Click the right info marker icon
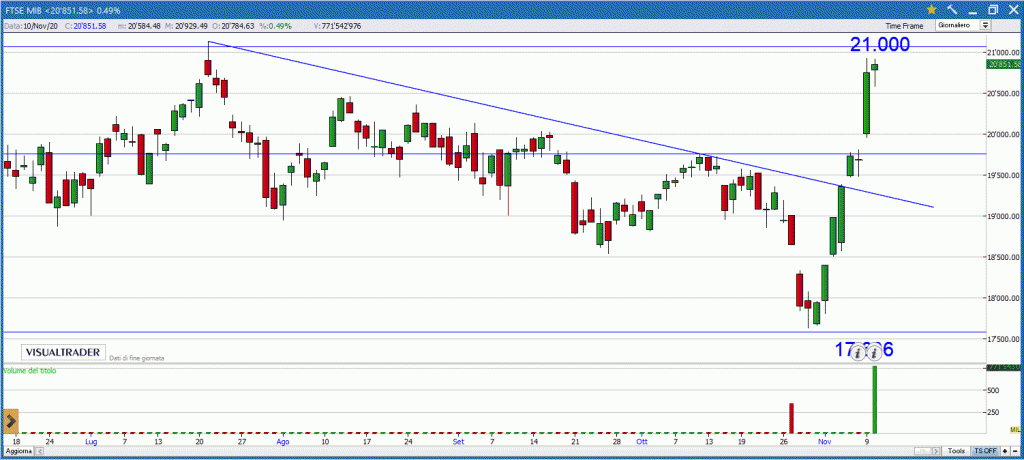The height and width of the screenshot is (460, 1024). coord(874,353)
